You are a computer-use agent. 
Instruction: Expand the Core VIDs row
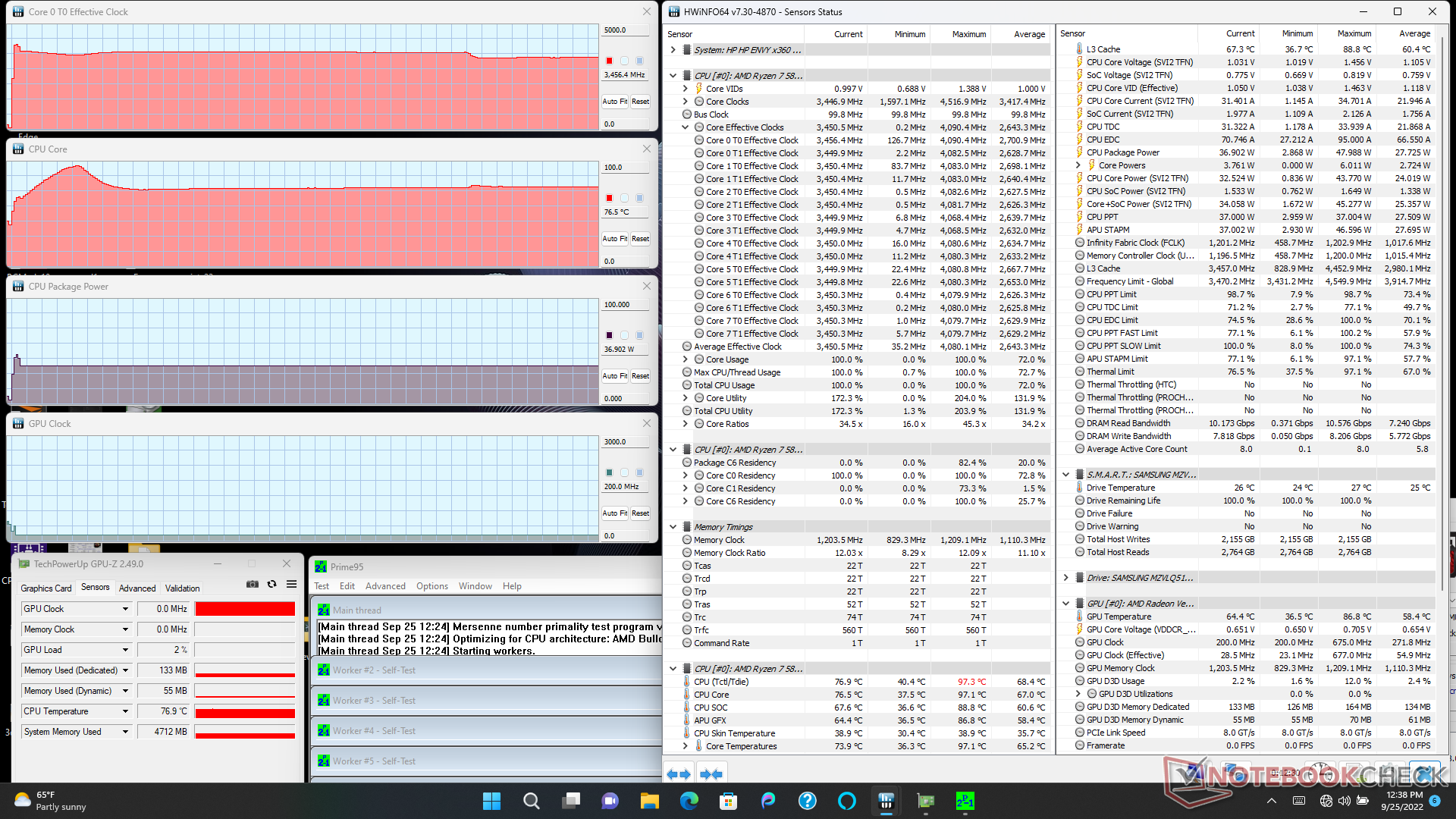(x=686, y=89)
